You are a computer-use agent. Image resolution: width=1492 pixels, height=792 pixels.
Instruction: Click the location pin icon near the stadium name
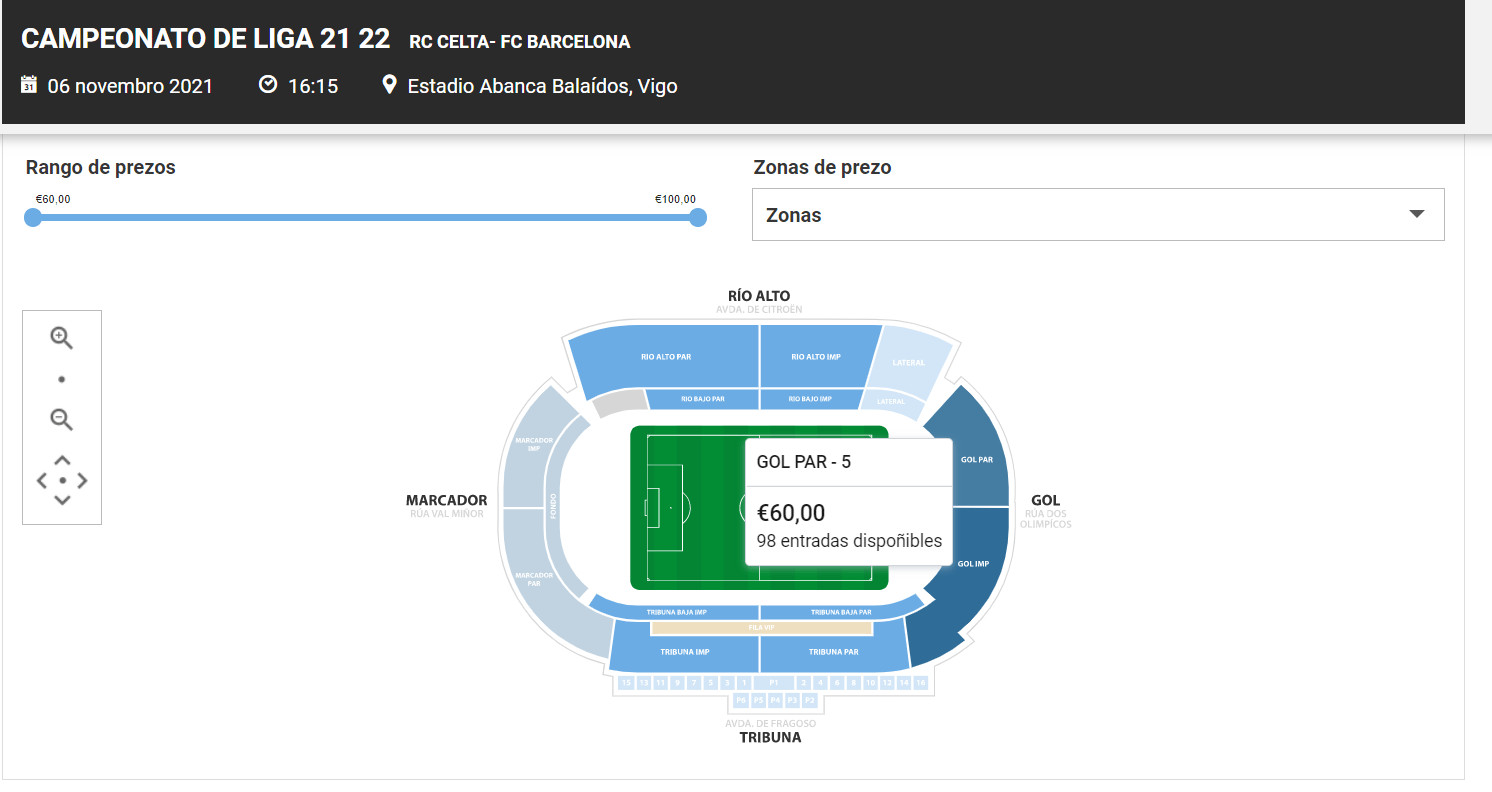390,84
